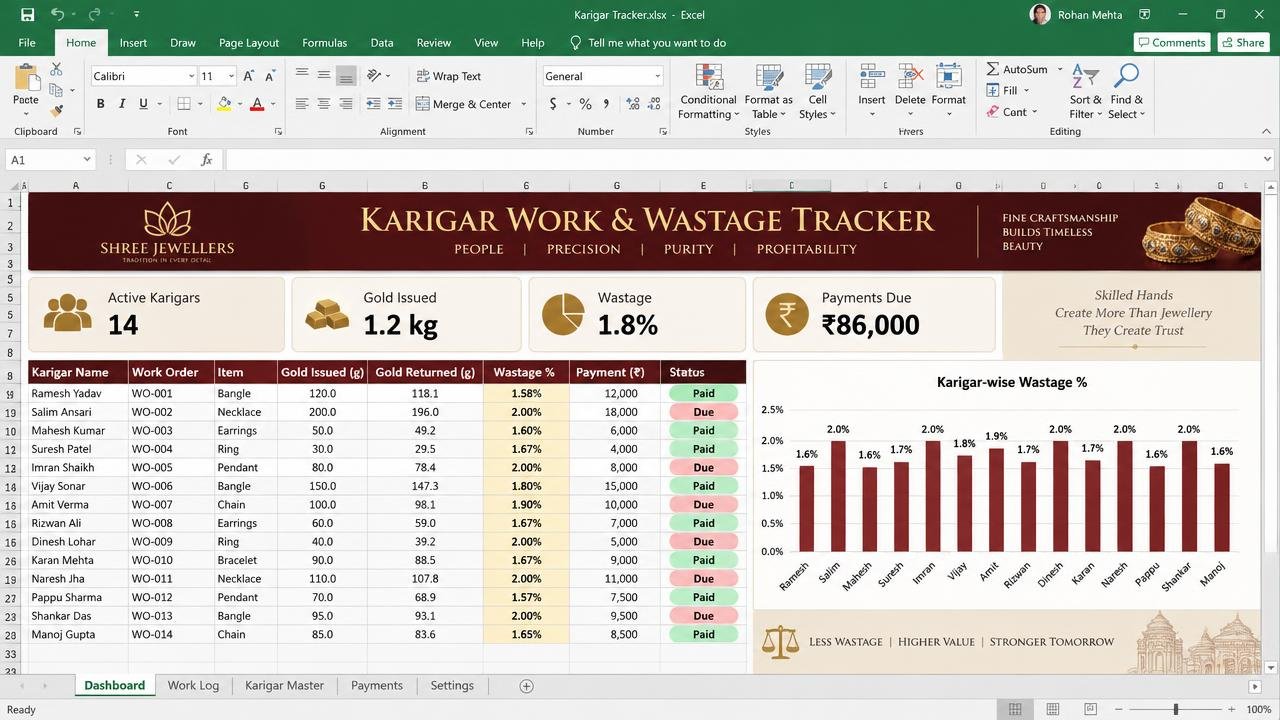Click the Insert cells icon
The height and width of the screenshot is (720, 1280).
tap(871, 78)
